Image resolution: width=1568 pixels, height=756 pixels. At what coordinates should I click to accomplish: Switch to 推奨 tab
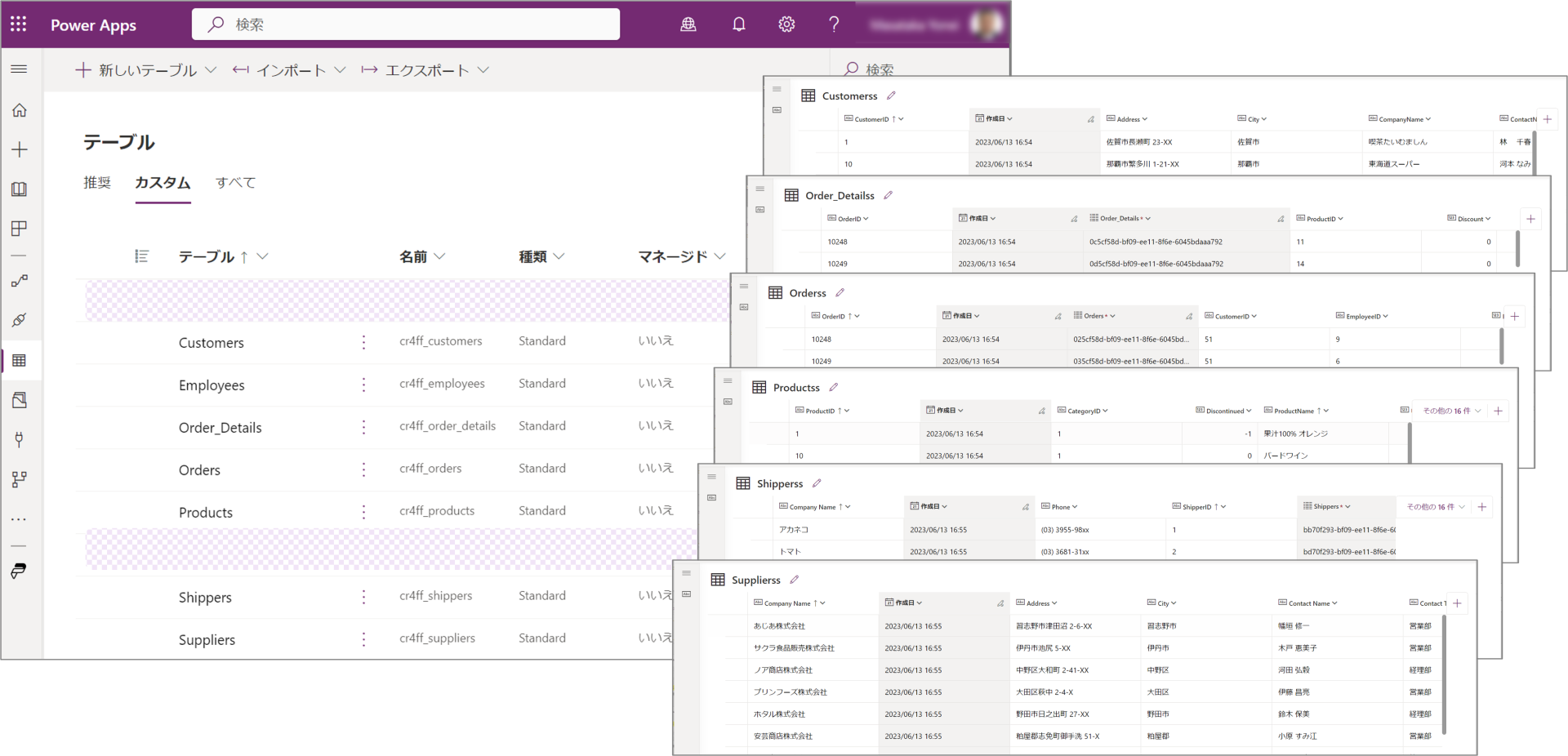[x=97, y=183]
